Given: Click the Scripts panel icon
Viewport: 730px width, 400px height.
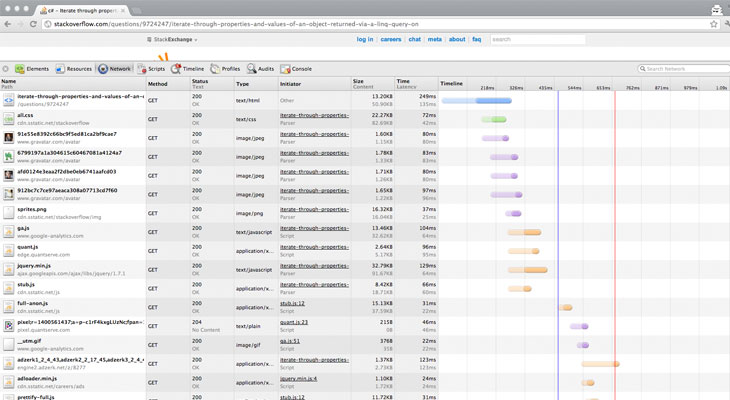Looking at the screenshot, I should [x=142, y=69].
